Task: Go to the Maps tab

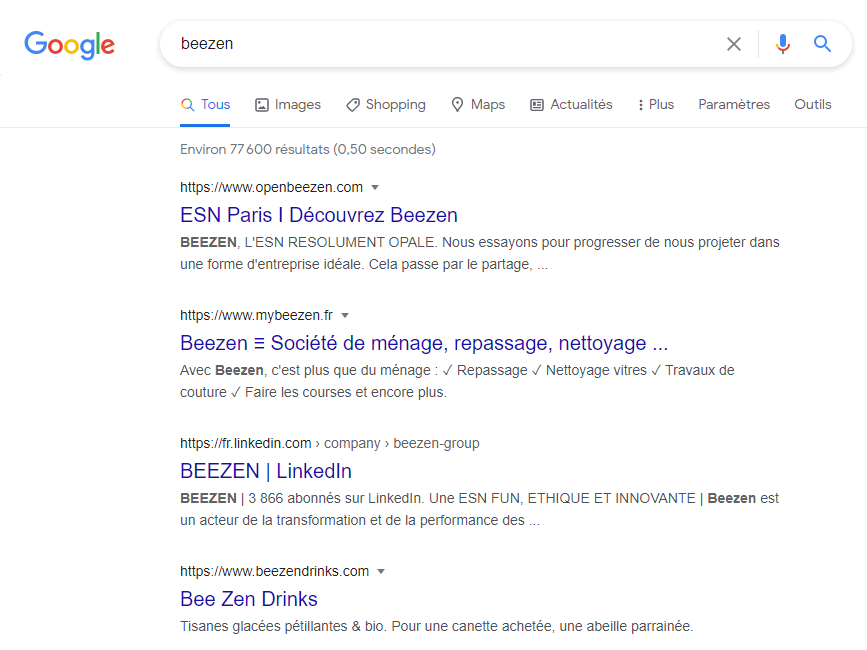Action: (x=478, y=104)
